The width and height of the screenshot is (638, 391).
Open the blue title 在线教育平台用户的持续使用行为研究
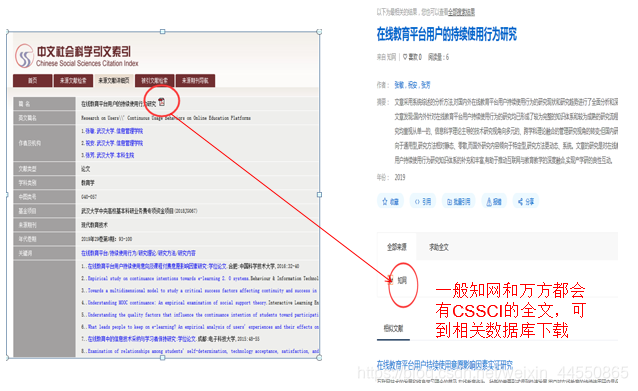click(447, 34)
